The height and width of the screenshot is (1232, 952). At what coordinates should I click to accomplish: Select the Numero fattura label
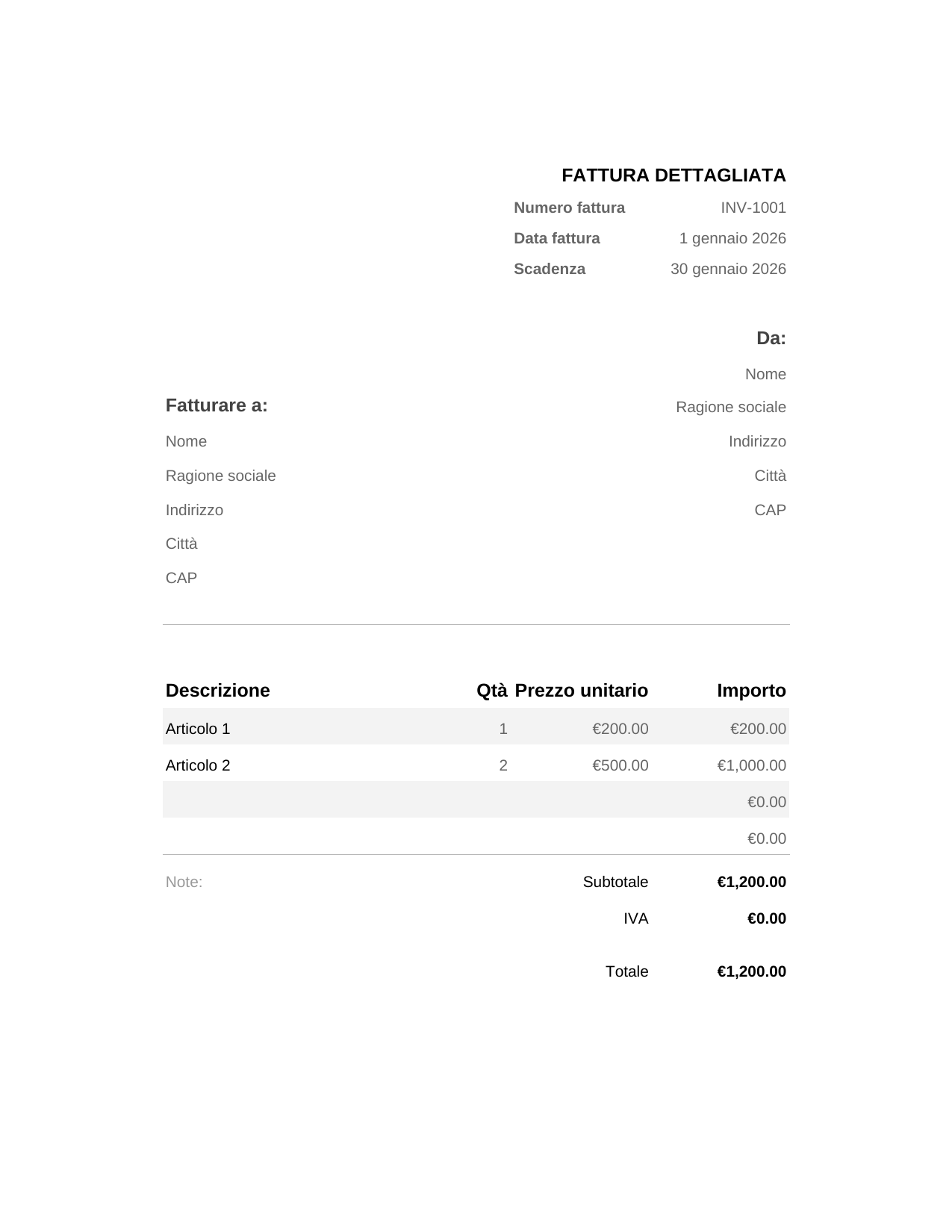tap(569, 208)
